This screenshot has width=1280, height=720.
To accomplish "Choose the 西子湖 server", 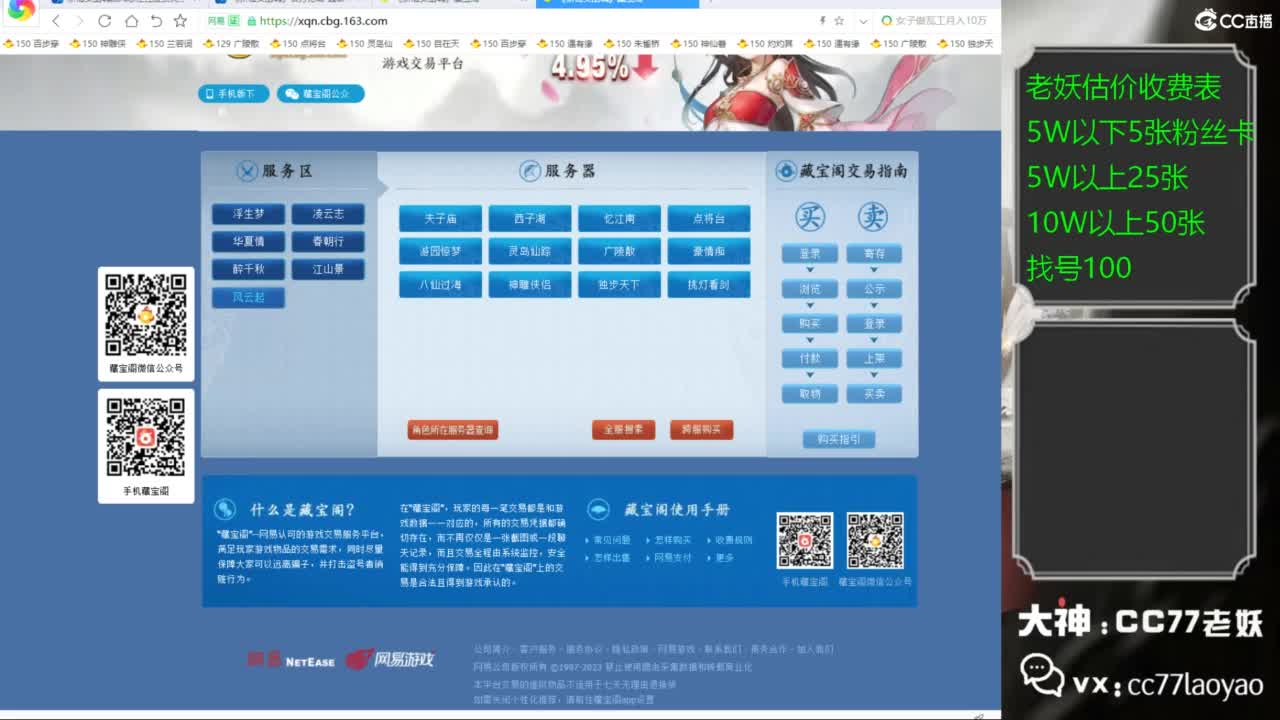I will point(530,218).
